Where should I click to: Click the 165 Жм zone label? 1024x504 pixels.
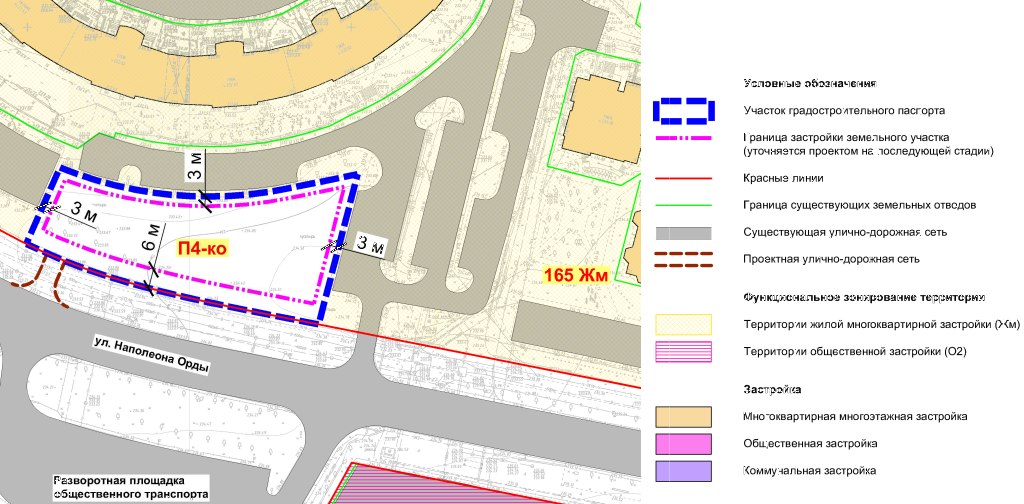(578, 273)
